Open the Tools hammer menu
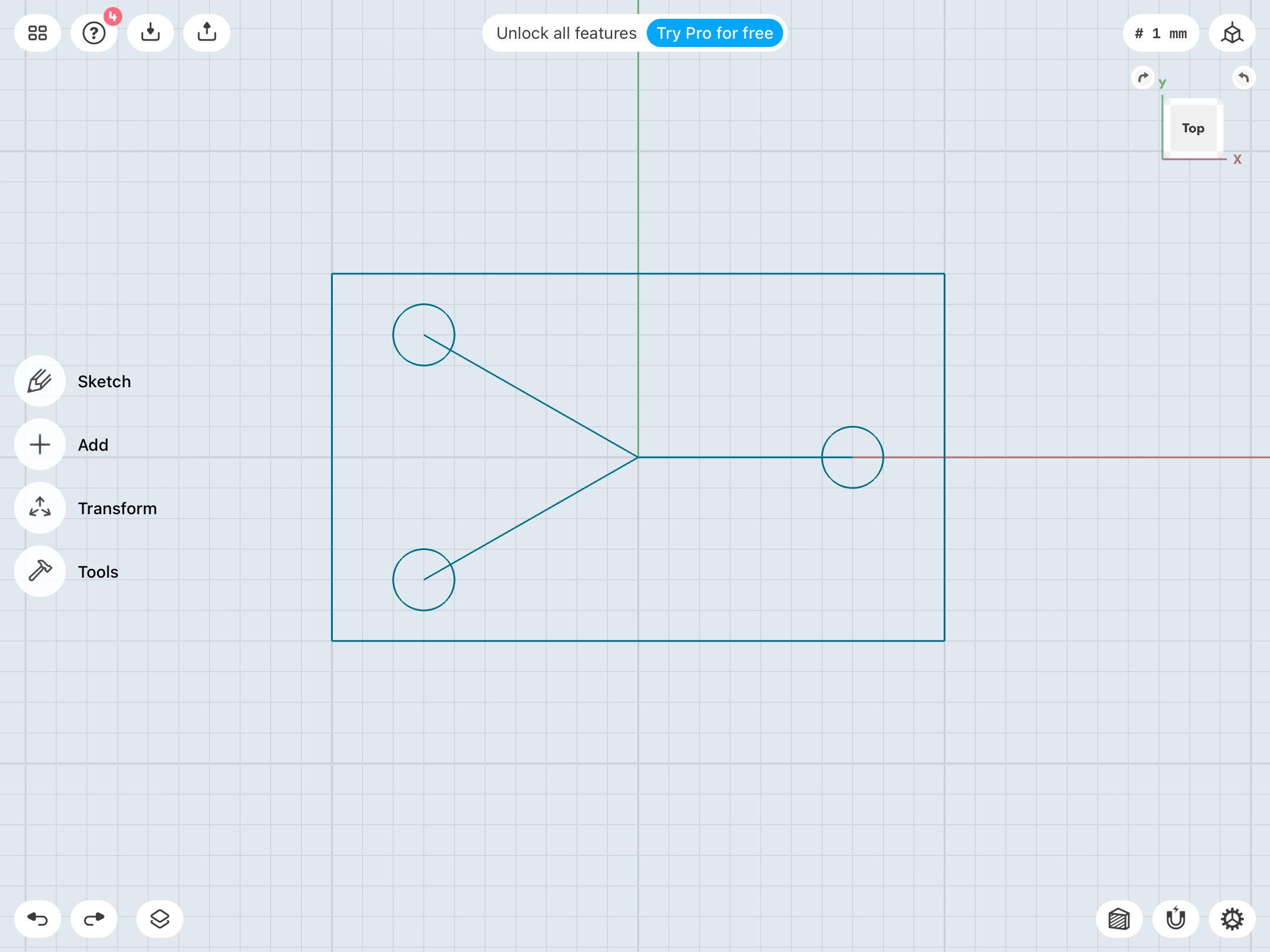This screenshot has width=1270, height=952. click(x=40, y=572)
